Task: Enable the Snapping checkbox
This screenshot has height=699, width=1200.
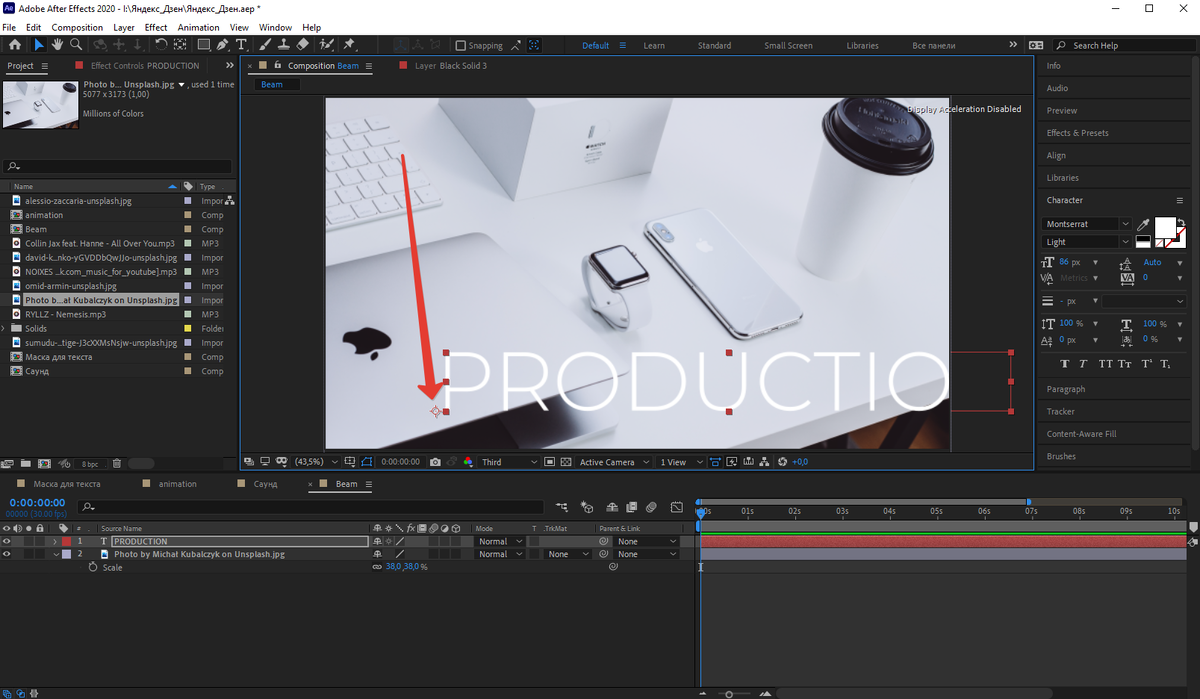Action: (x=460, y=45)
